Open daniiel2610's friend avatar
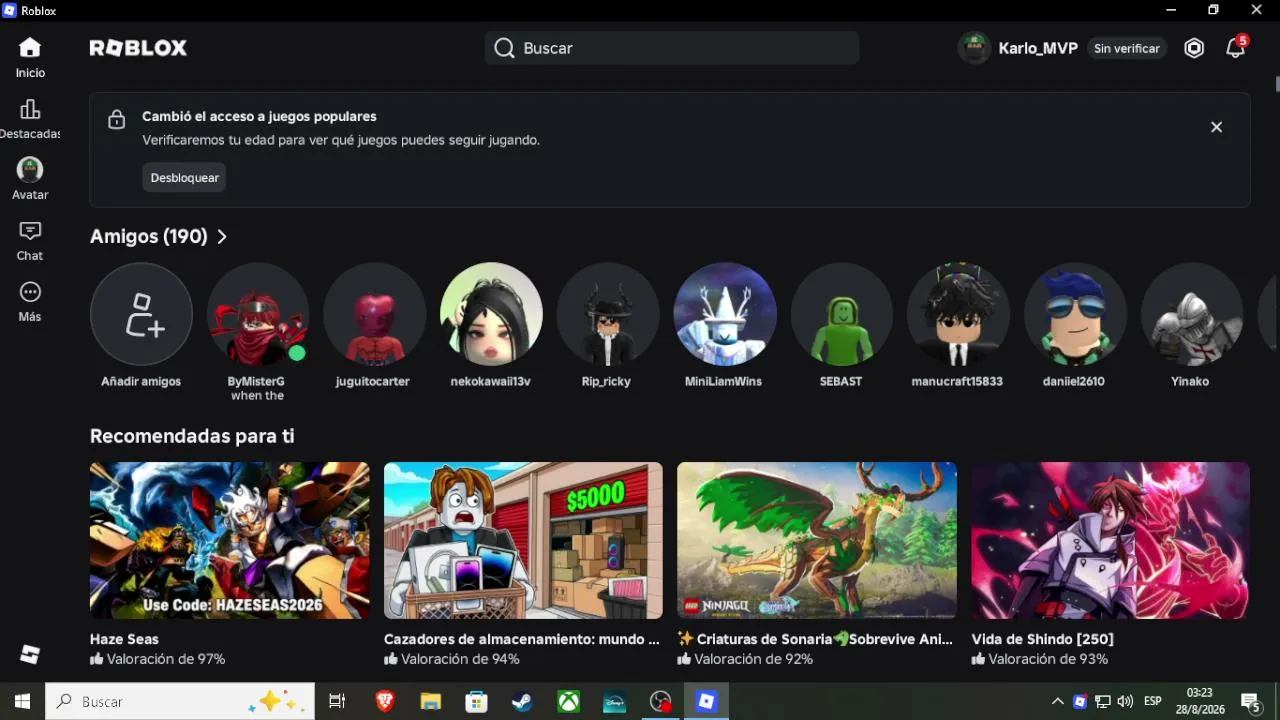 pos(1075,314)
